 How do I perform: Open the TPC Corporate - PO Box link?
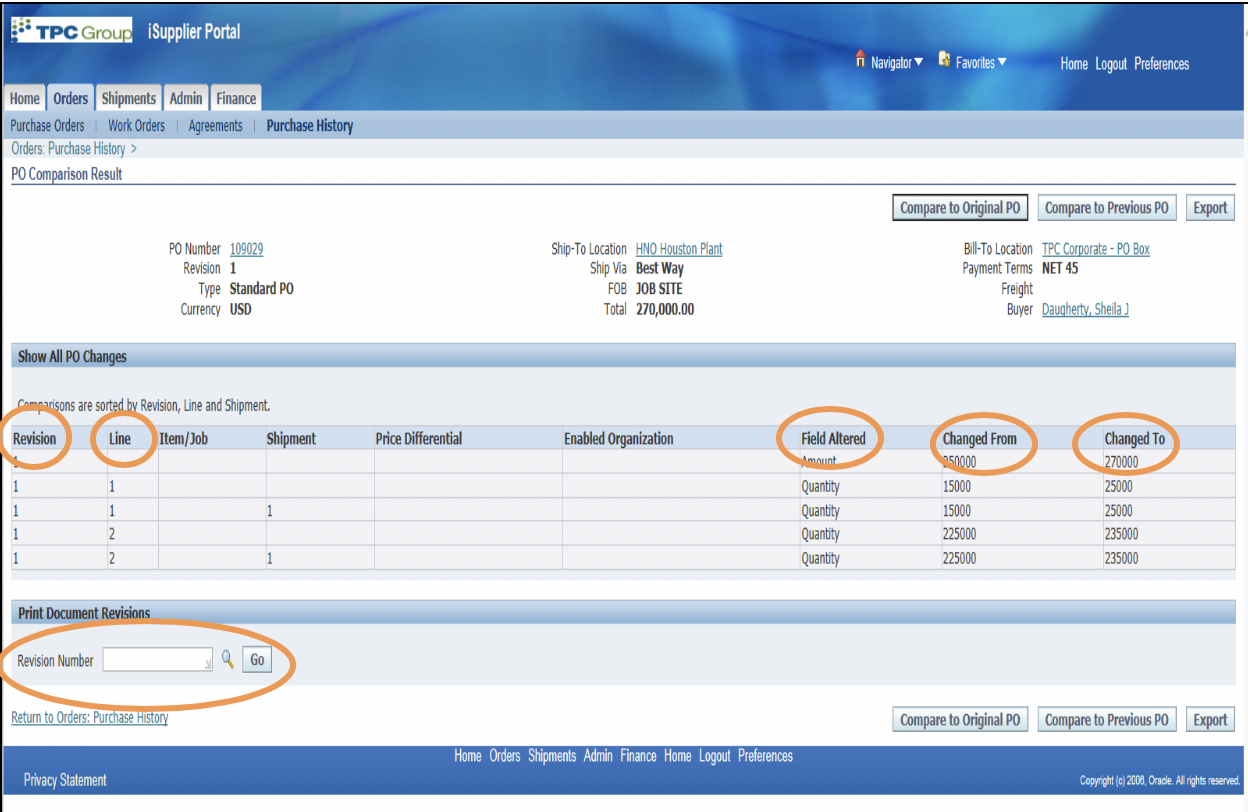pyautogui.click(x=1096, y=249)
